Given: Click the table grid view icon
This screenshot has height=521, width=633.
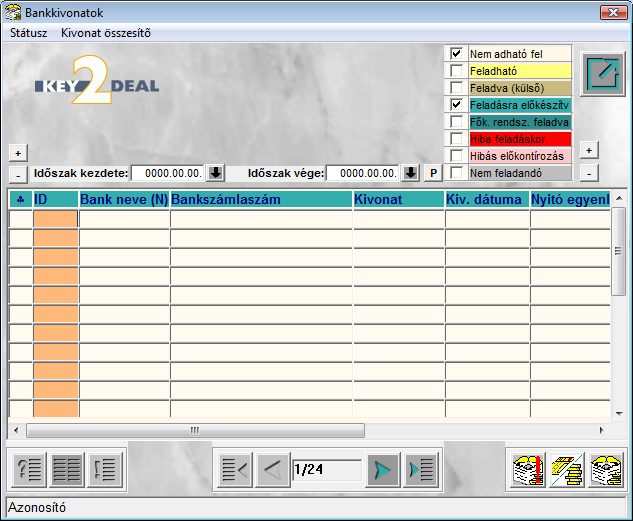Looking at the screenshot, I should (x=67, y=469).
